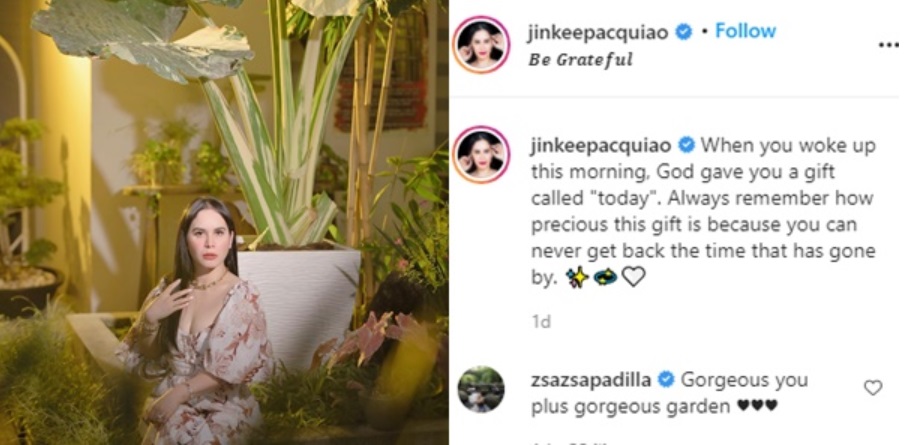The image size is (905, 445).
Task: Click the ringed planet emoji in caption
Action: click(x=605, y=278)
